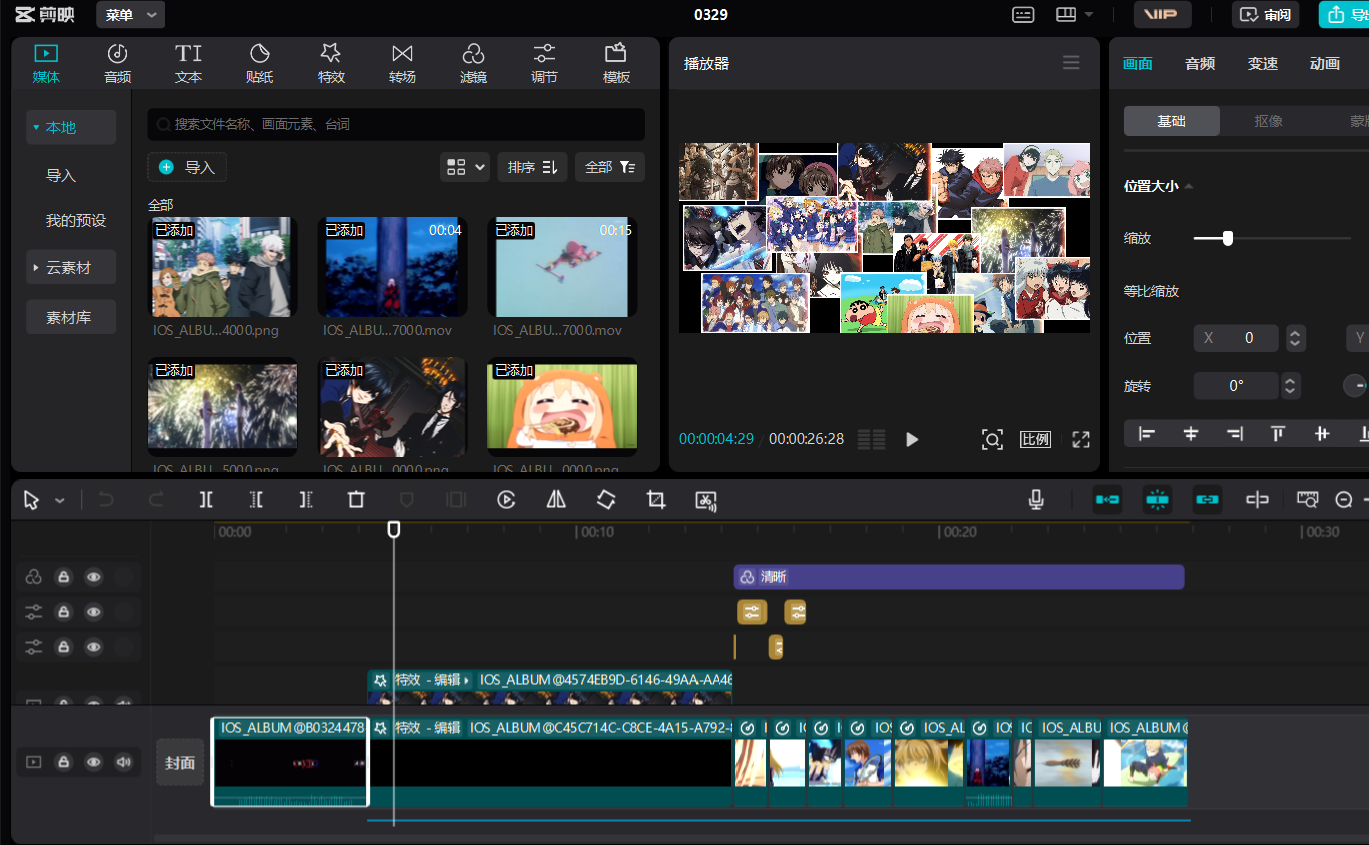Open the Stickers (贴纸) panel
The width and height of the screenshot is (1369, 845).
pos(259,63)
